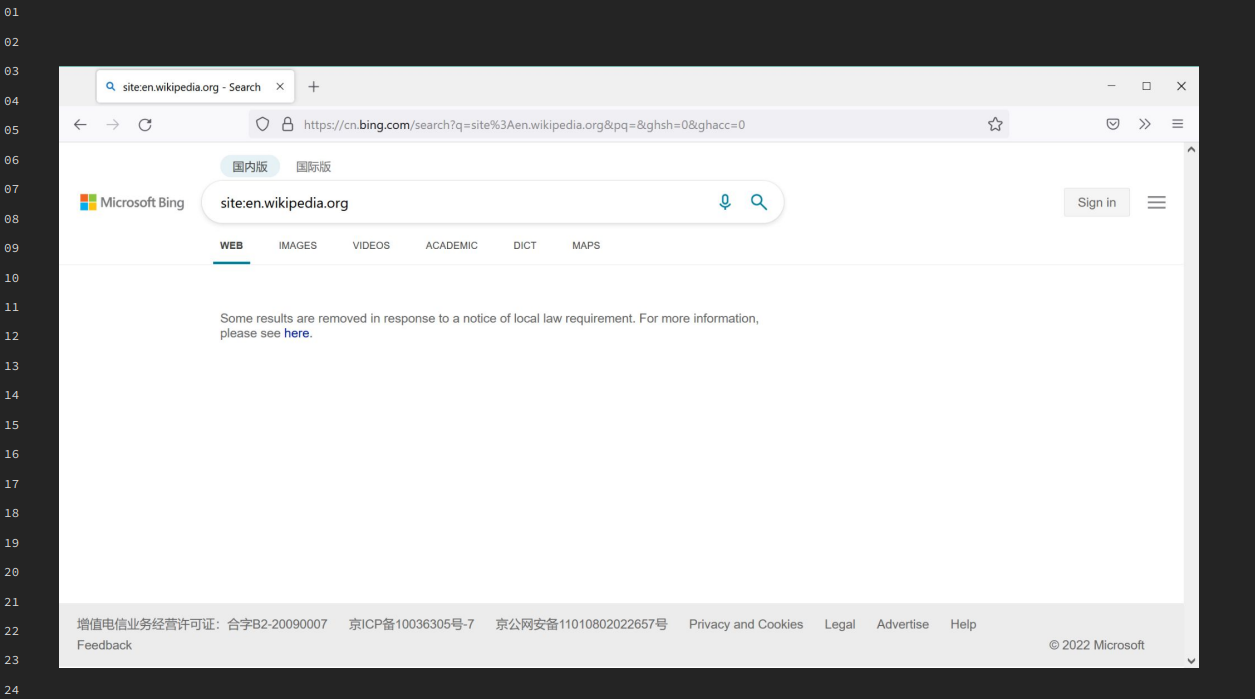Screen dimensions: 1255x699
Task: Click the Bing search input field
Action: [450, 203]
